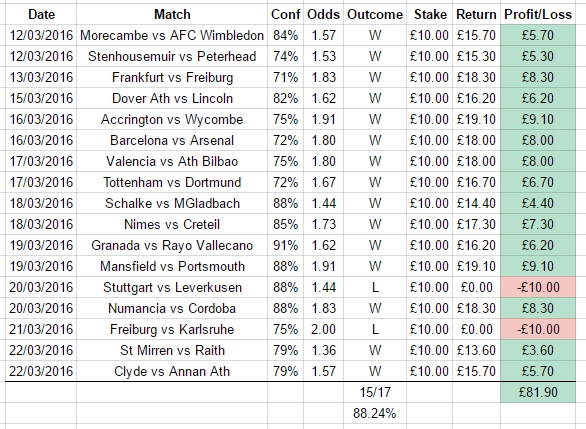
Task: Select the Odds column header
Action: click(x=323, y=15)
